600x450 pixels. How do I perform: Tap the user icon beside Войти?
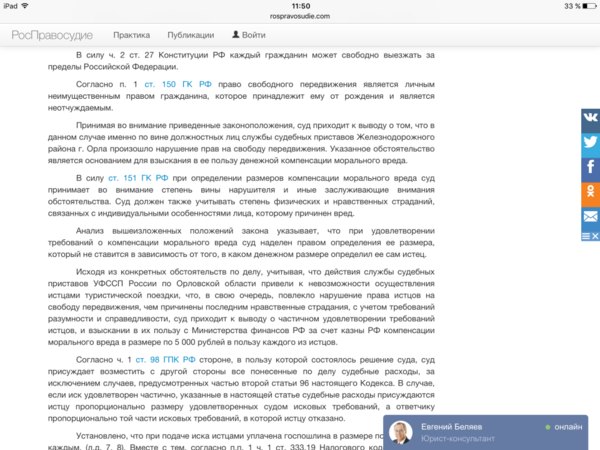click(x=236, y=34)
